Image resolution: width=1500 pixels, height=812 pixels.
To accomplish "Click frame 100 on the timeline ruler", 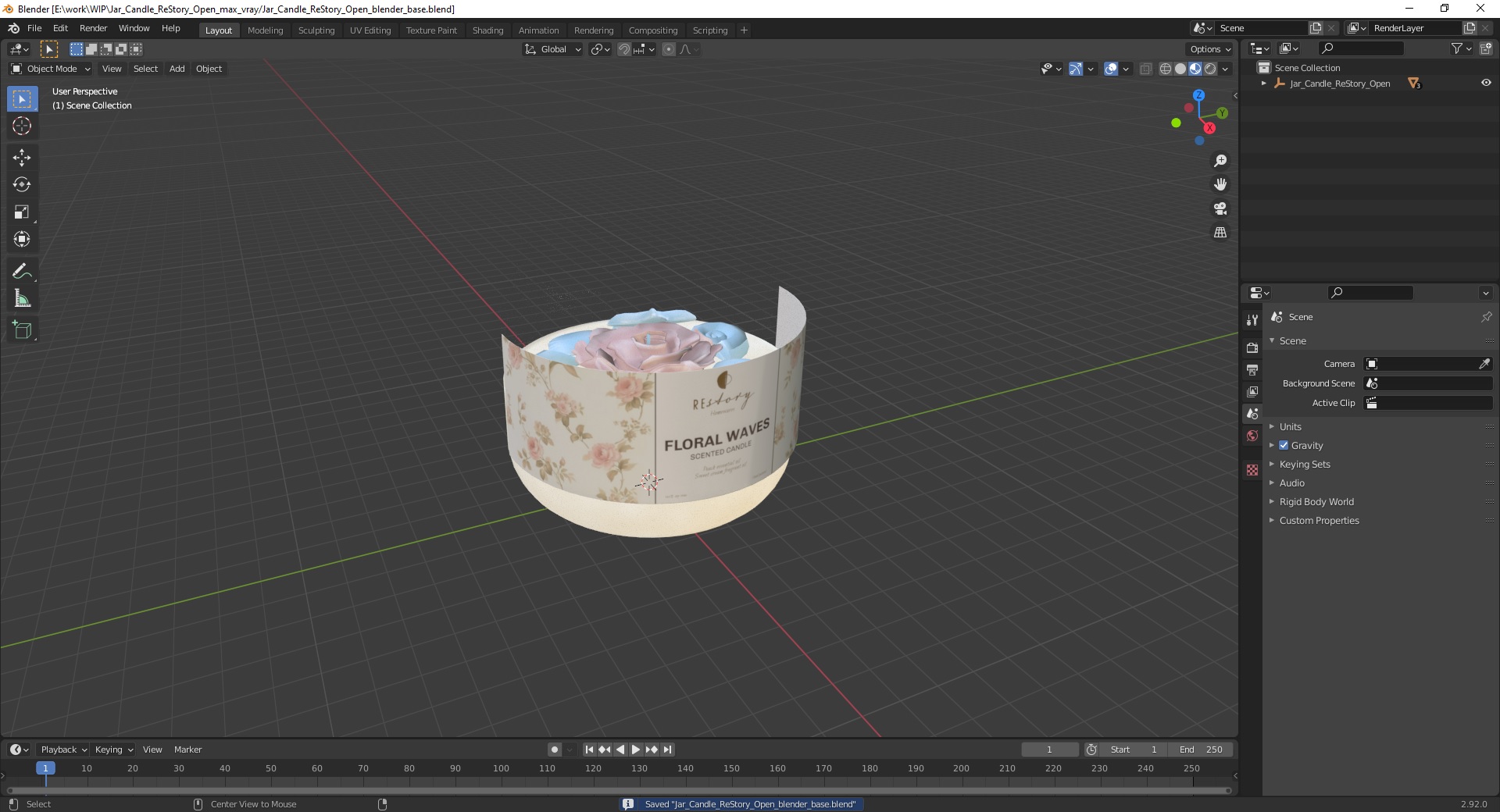I will coord(501,768).
